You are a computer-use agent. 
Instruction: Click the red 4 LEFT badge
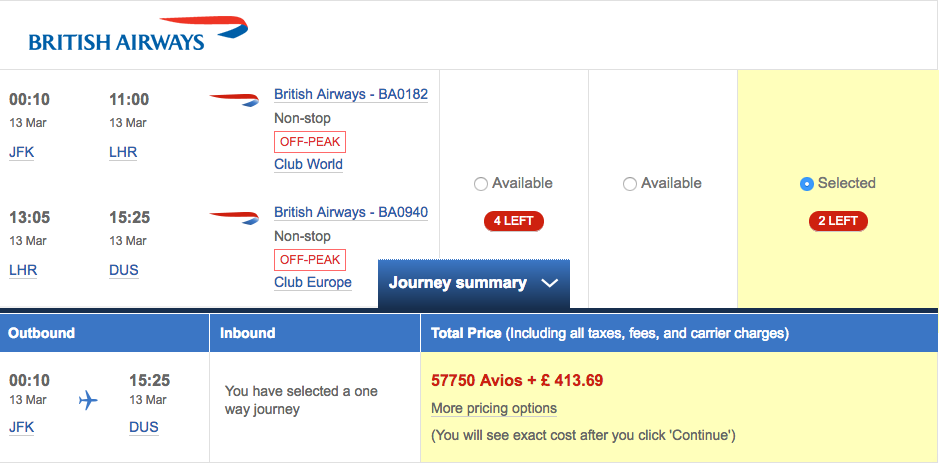pos(514,220)
